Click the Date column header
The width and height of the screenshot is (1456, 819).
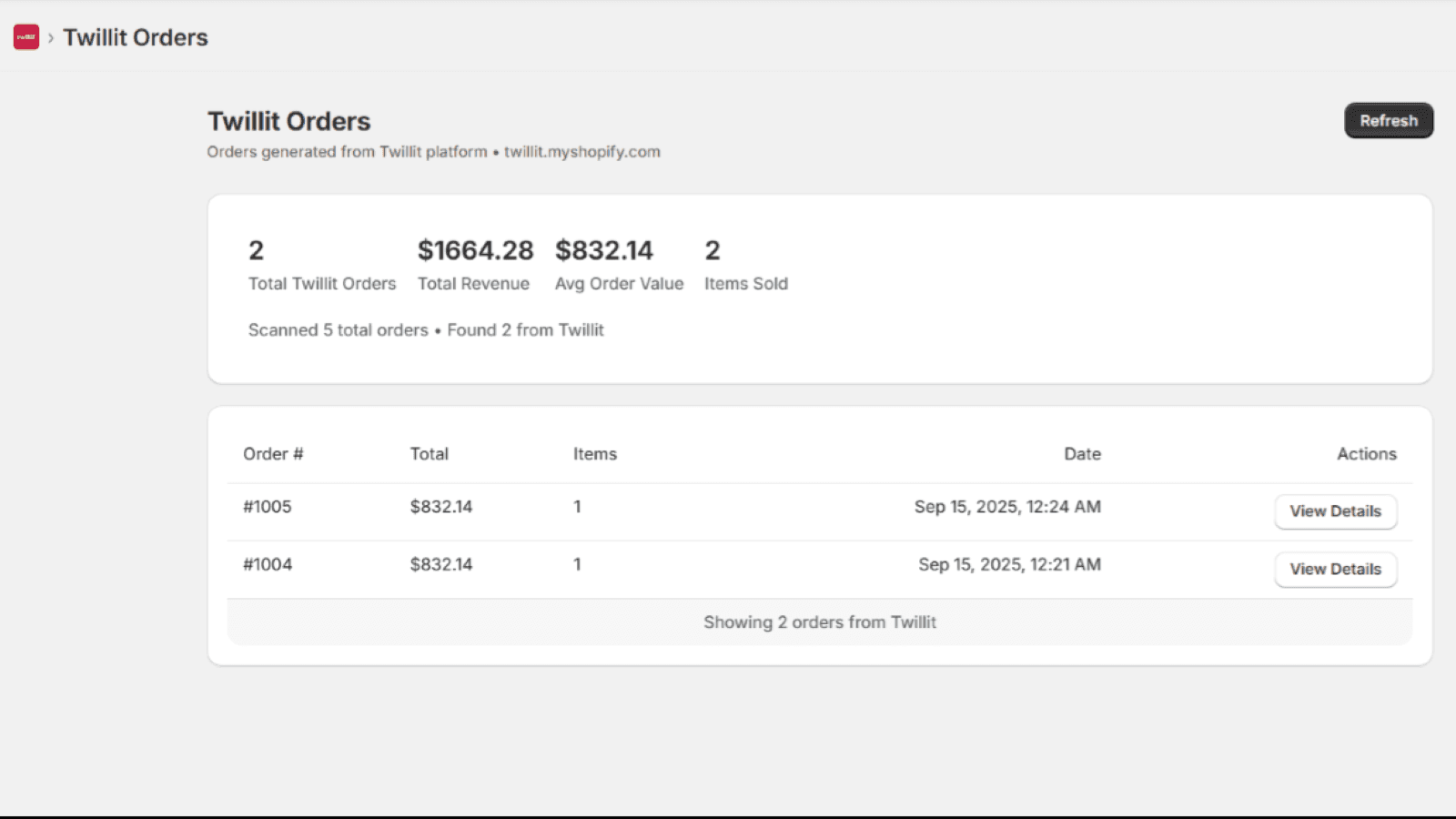1083,454
